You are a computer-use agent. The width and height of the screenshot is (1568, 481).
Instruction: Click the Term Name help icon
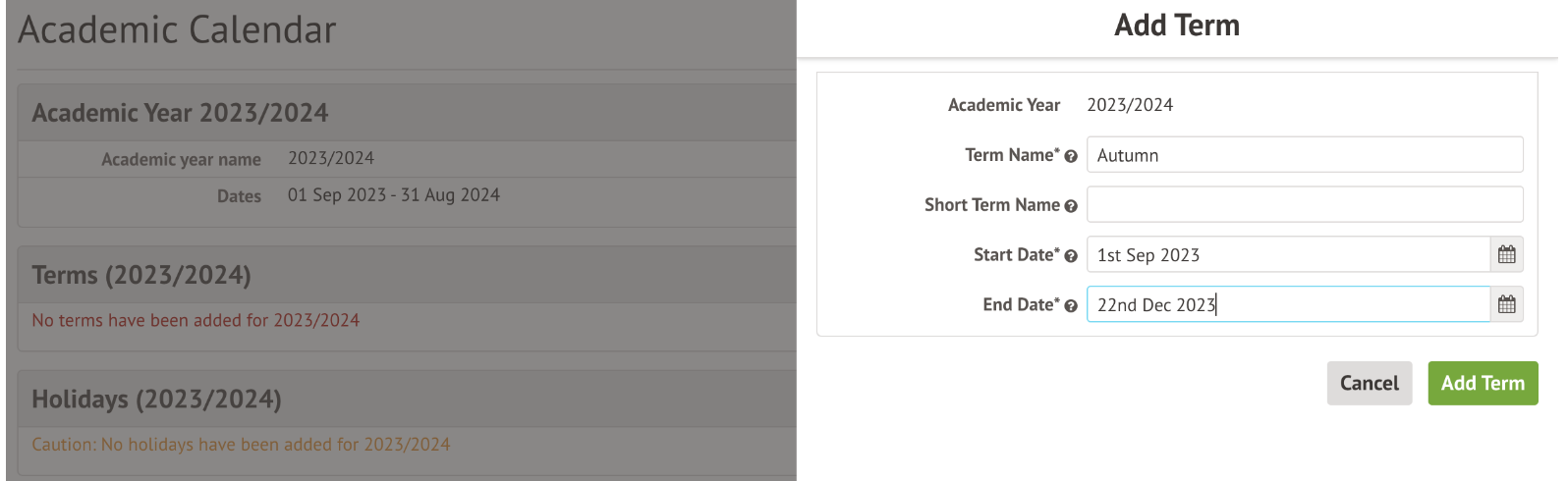[x=1071, y=156]
